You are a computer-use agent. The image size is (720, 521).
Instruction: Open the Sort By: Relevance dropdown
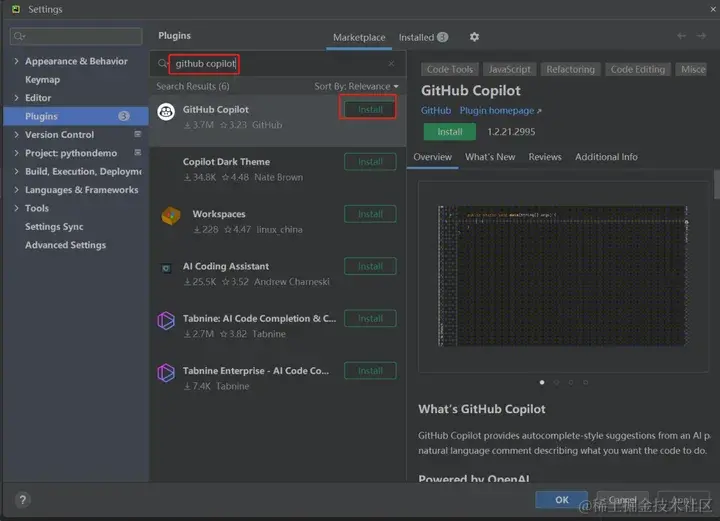click(x=356, y=86)
